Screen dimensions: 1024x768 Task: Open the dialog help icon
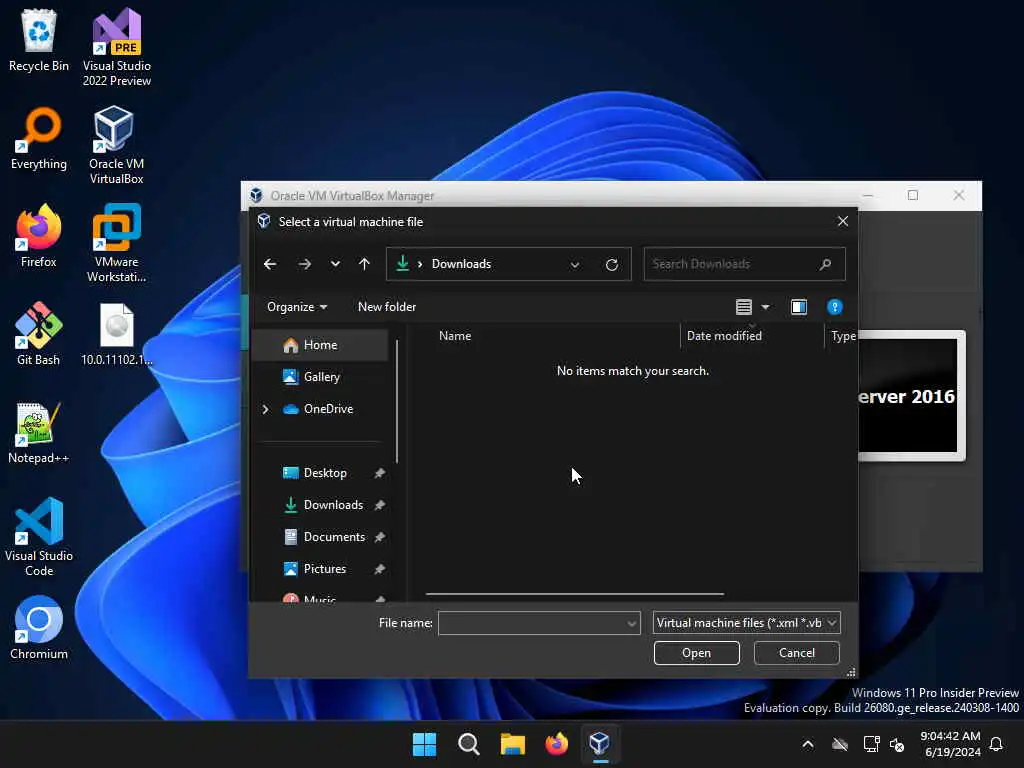point(835,307)
